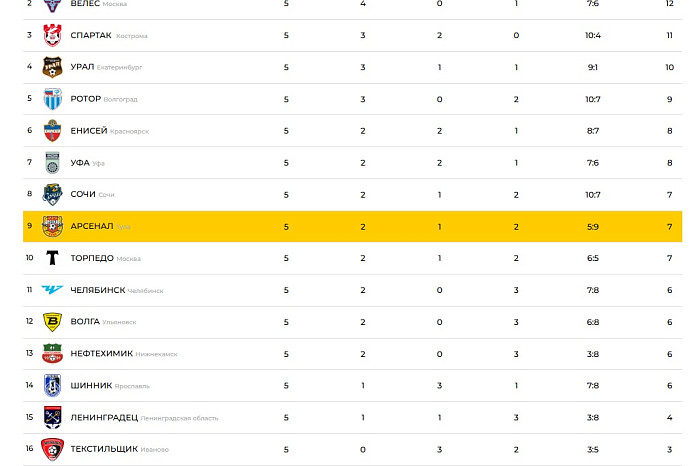This screenshot has height=466, width=700.
Task: Click the Chelyabinsk club logo
Action: [52, 290]
